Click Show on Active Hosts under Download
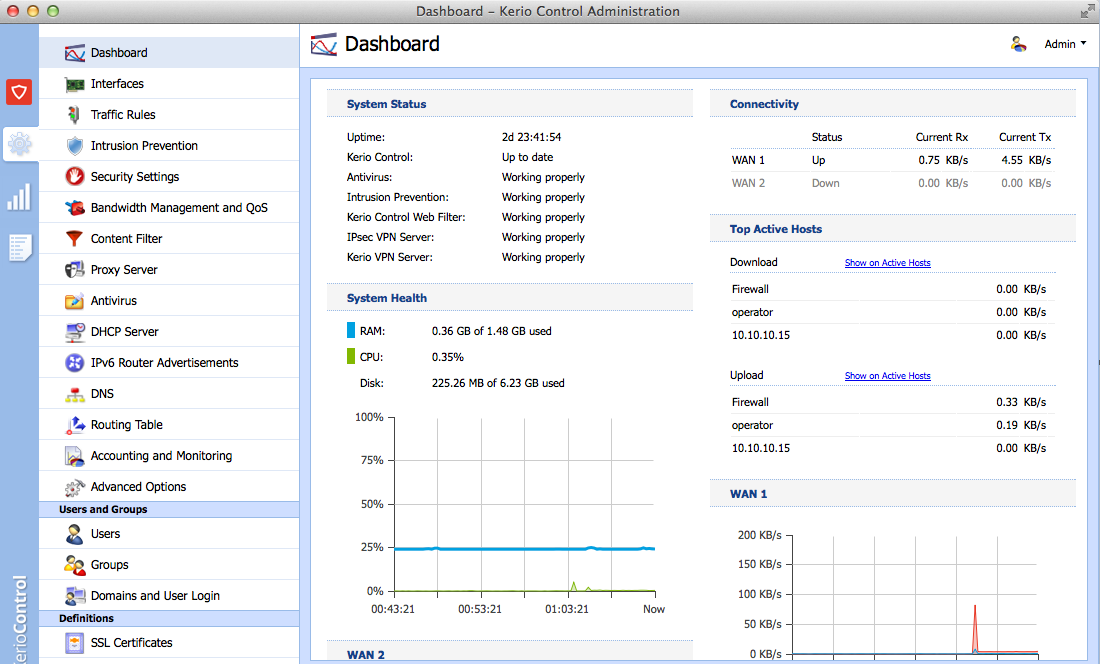1100x664 pixels. point(887,263)
